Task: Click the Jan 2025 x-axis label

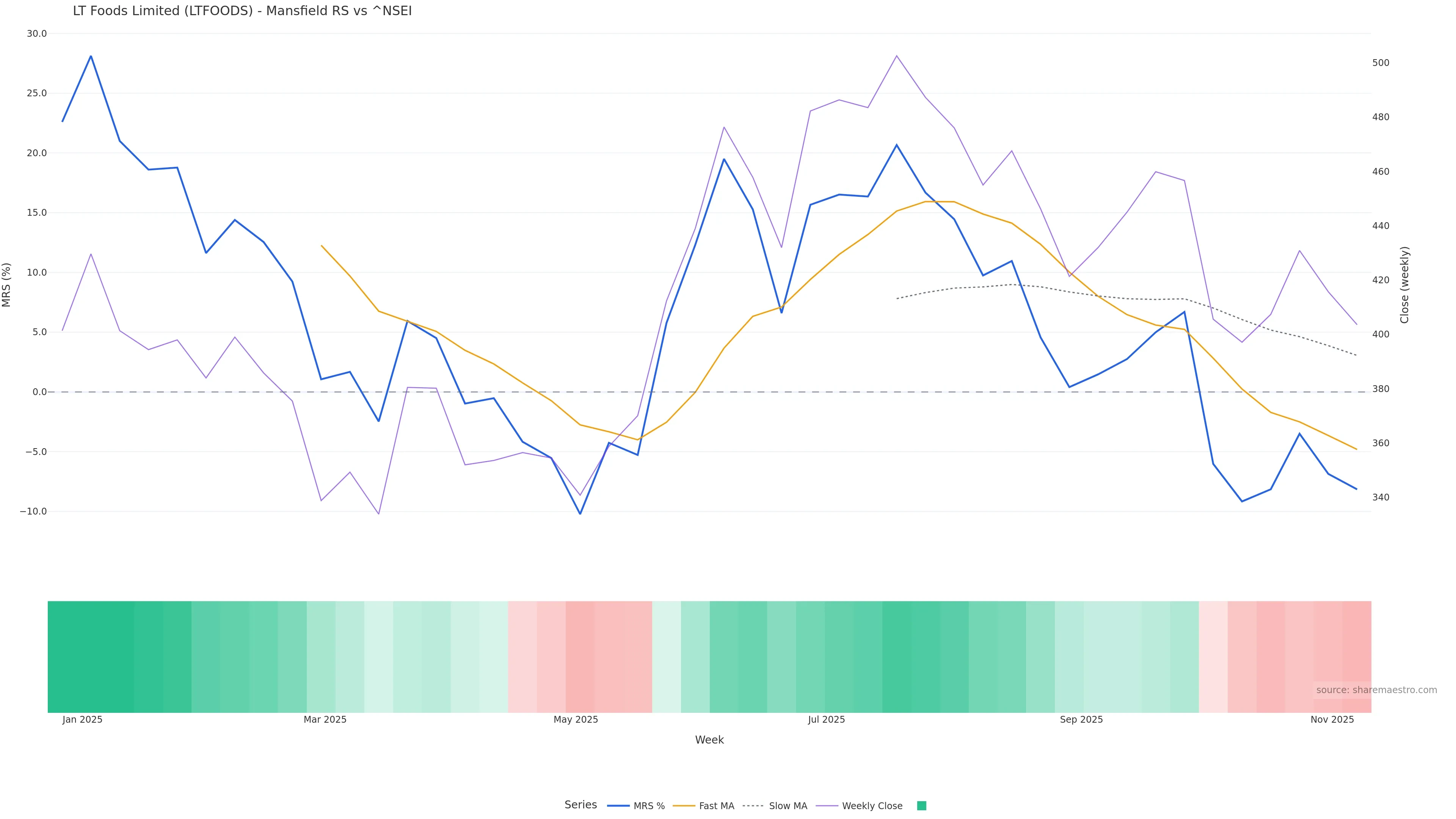Action: pyautogui.click(x=83, y=720)
